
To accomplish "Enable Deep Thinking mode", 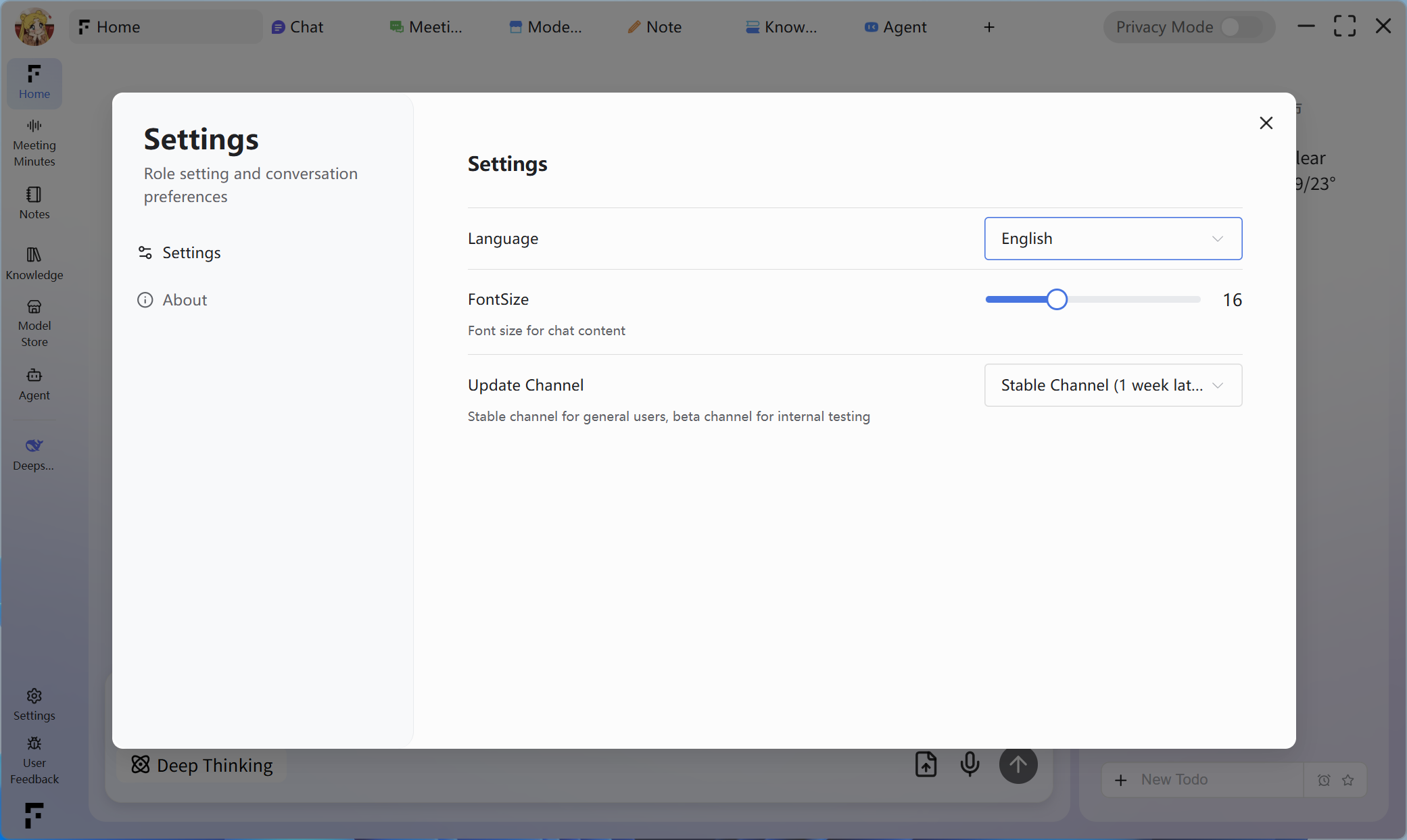I will (201, 765).
